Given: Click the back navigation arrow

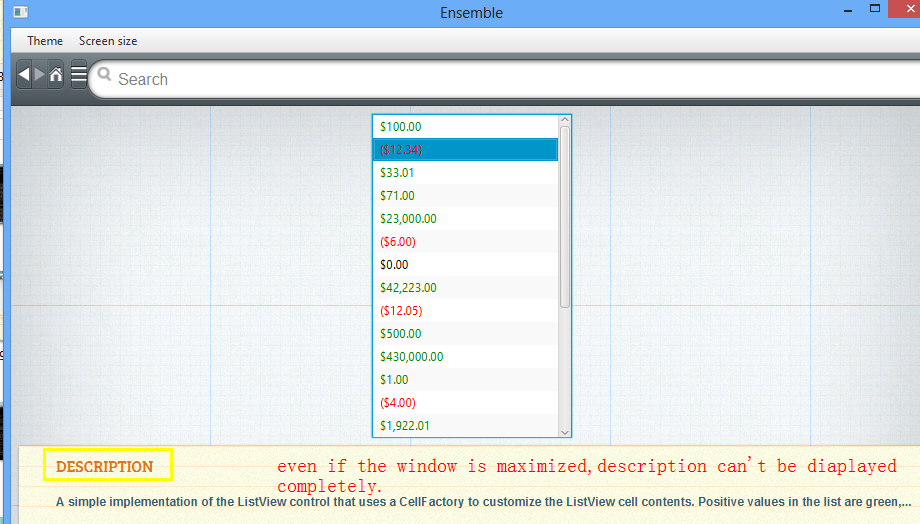Looking at the screenshot, I should [x=24, y=75].
